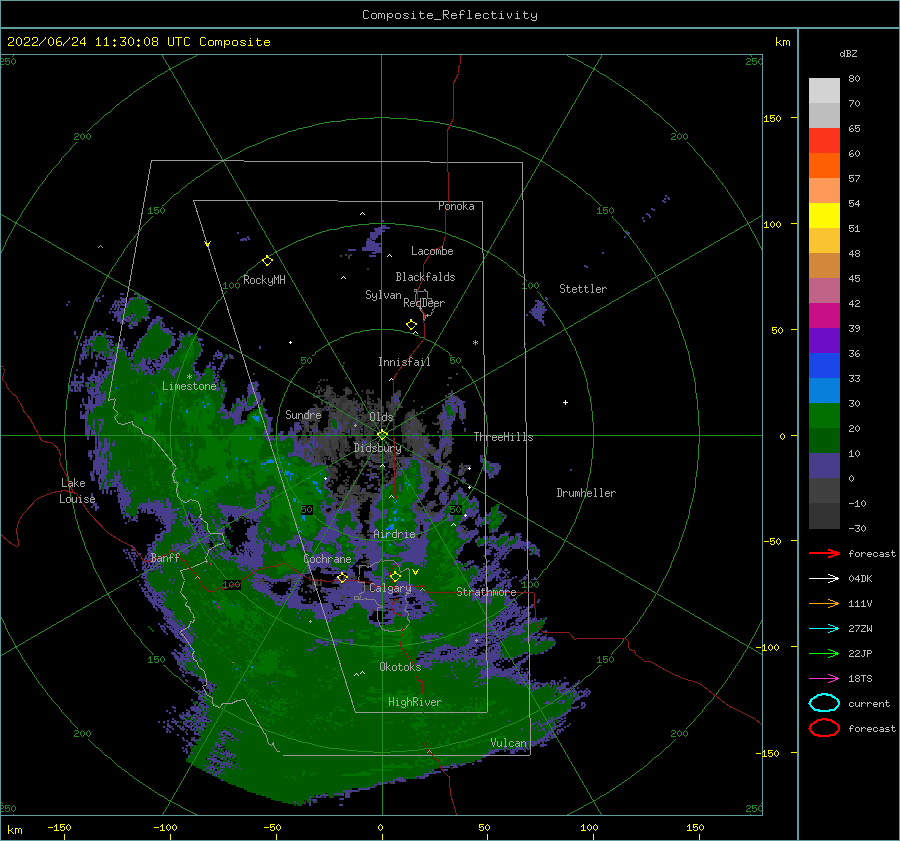Click the white 04DK arrow in legend
The image size is (900, 841).
click(824, 578)
